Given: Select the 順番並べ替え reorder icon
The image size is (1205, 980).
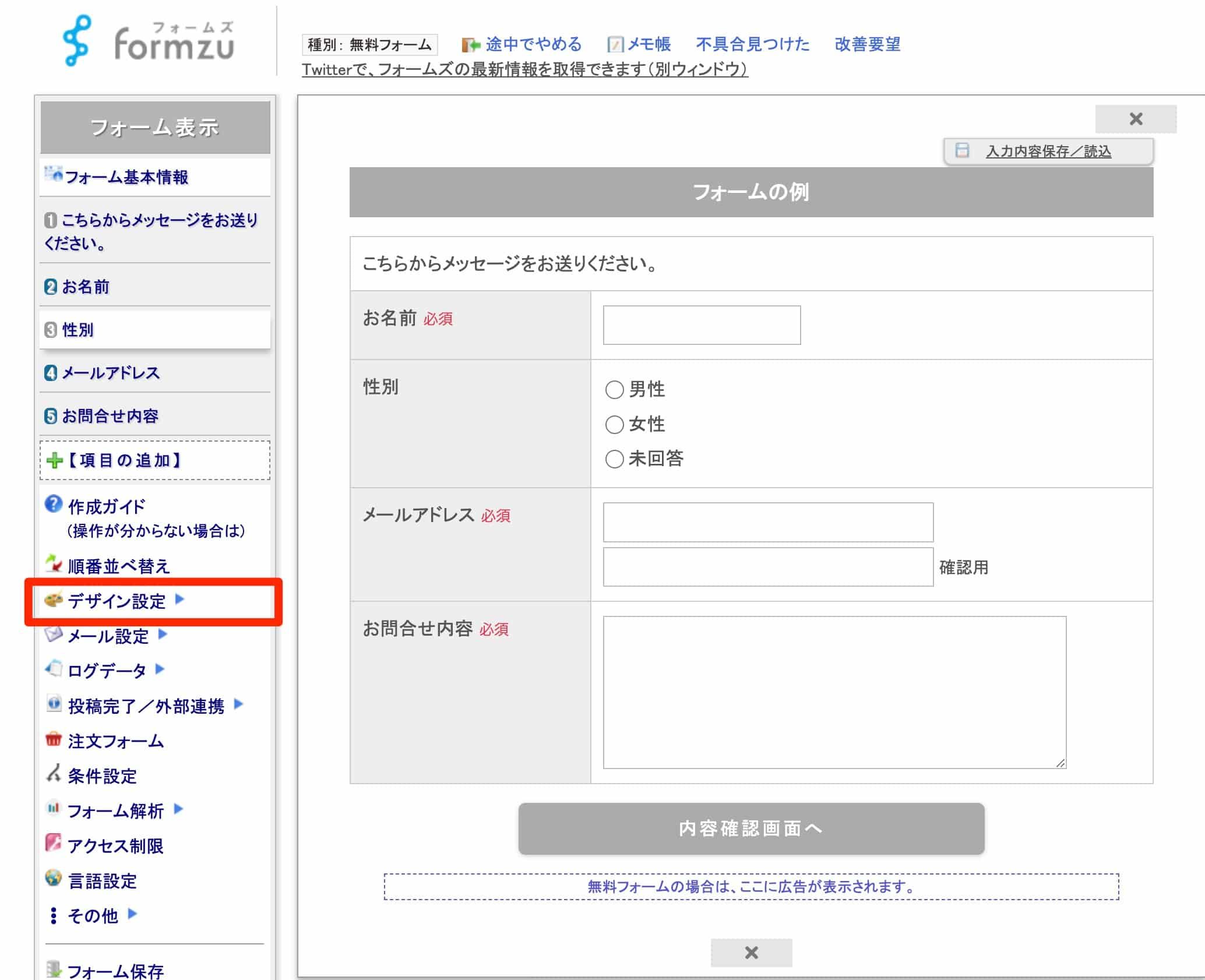Looking at the screenshot, I should coord(54,564).
